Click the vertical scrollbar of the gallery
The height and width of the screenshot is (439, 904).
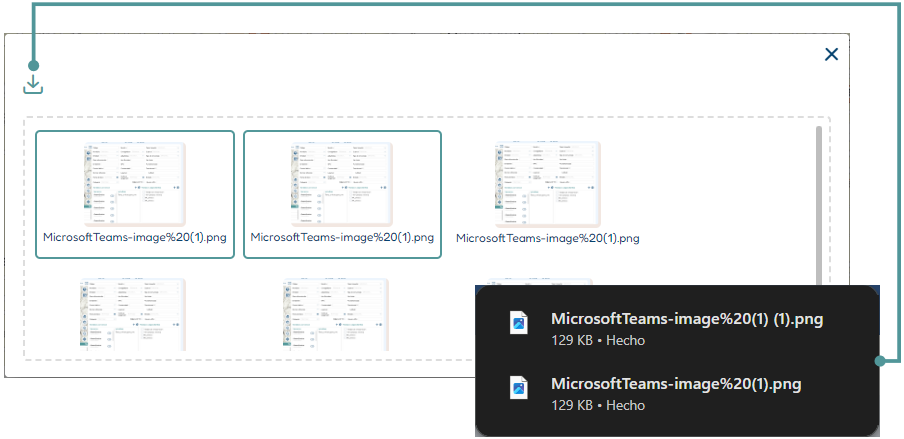819,205
